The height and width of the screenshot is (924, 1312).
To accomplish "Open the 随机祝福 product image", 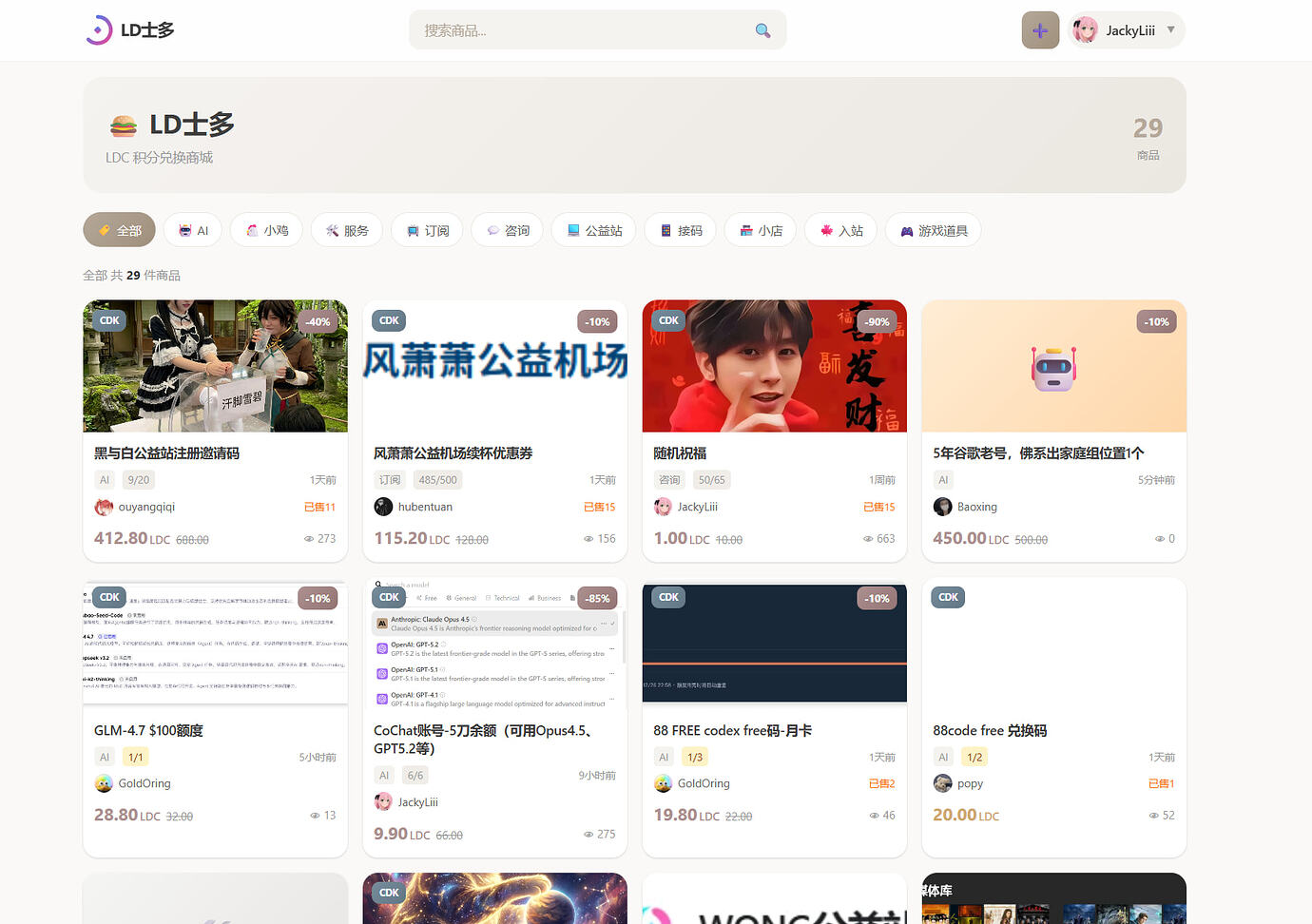I will pyautogui.click(x=774, y=366).
